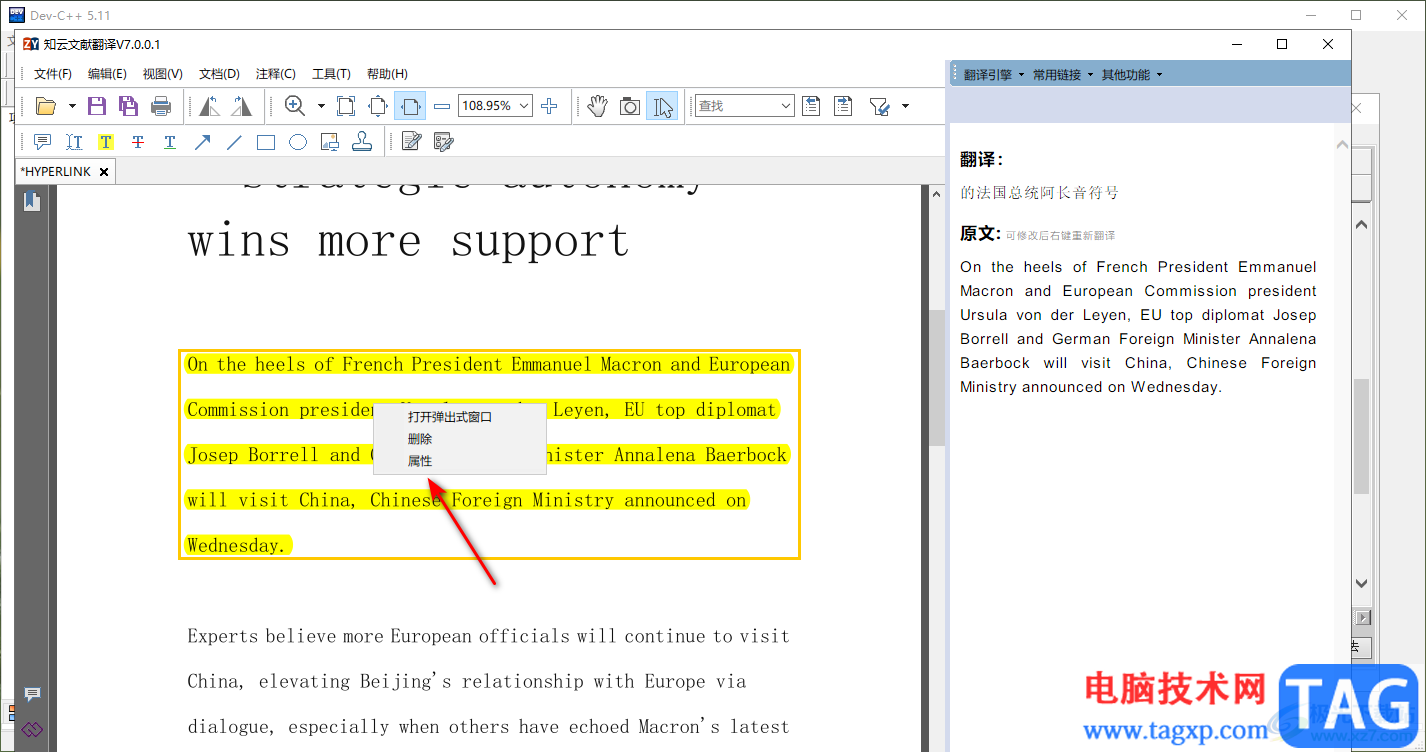
Task: Open the 文档(D) menu
Action: (x=219, y=74)
